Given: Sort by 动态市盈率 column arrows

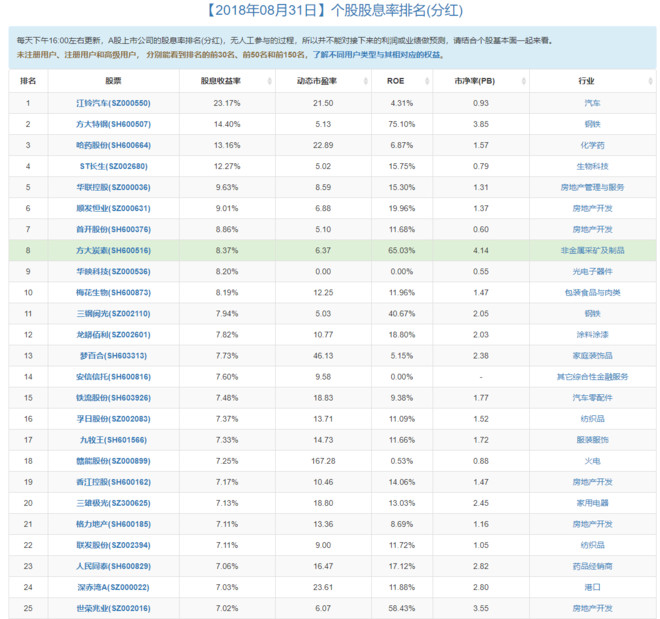Looking at the screenshot, I should 365,81.
